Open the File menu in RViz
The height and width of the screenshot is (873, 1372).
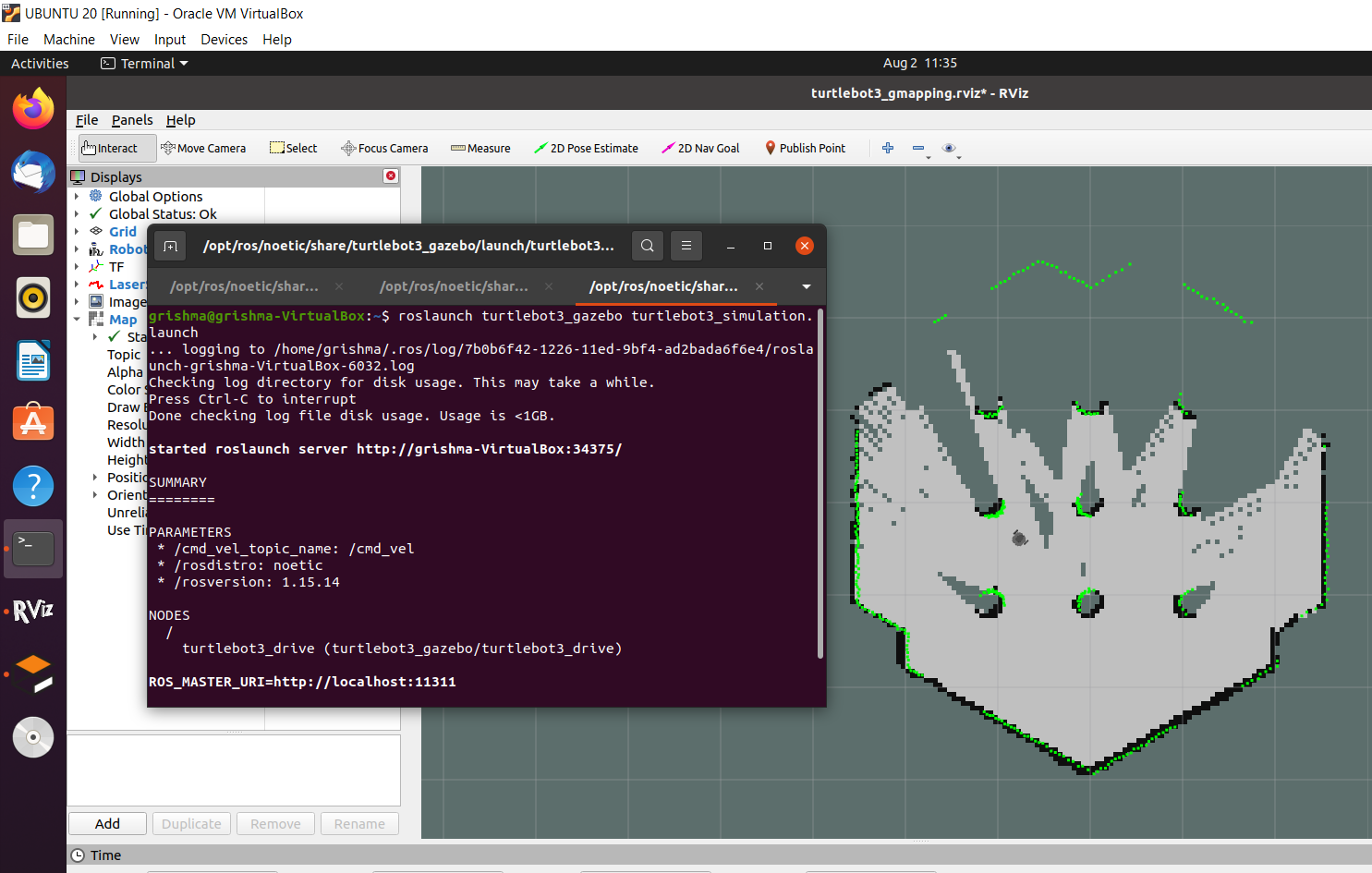coord(87,120)
